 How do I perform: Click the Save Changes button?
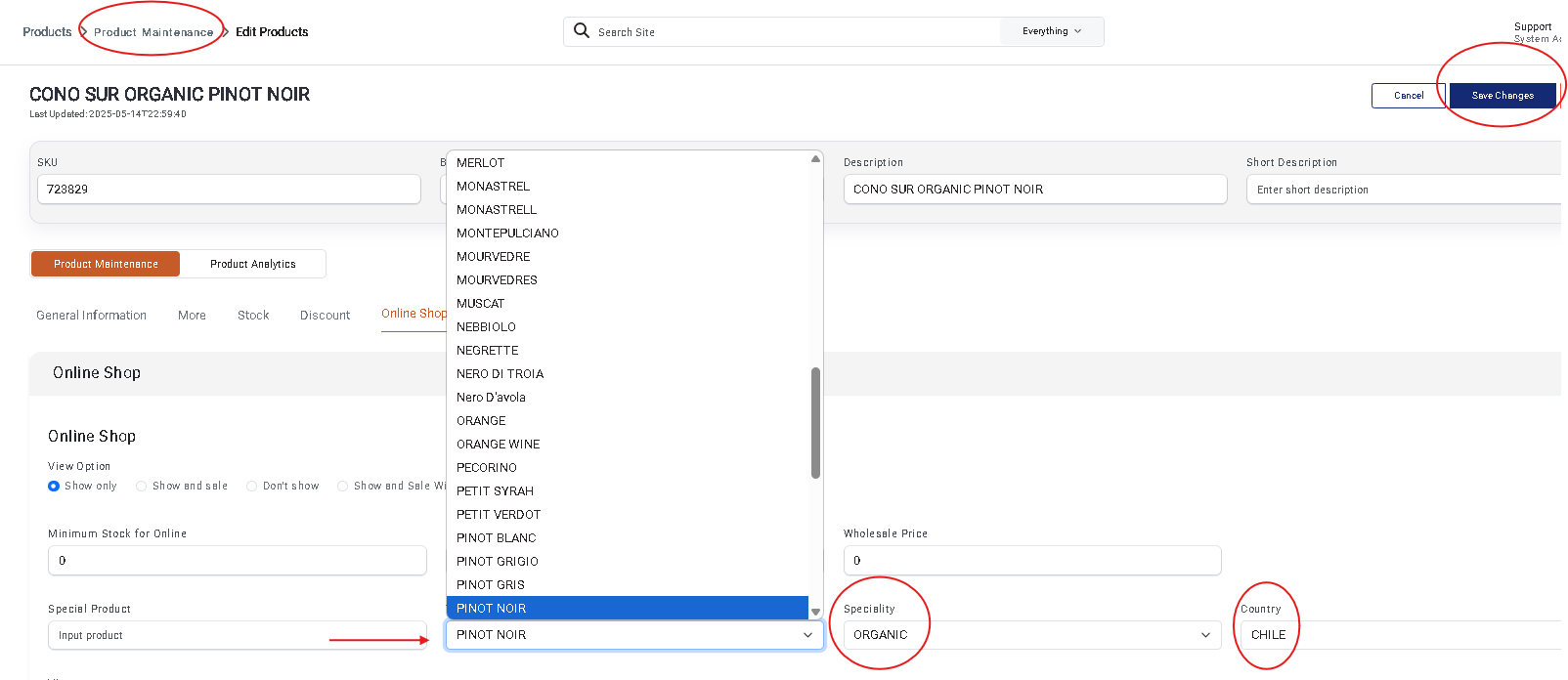coord(1503,96)
